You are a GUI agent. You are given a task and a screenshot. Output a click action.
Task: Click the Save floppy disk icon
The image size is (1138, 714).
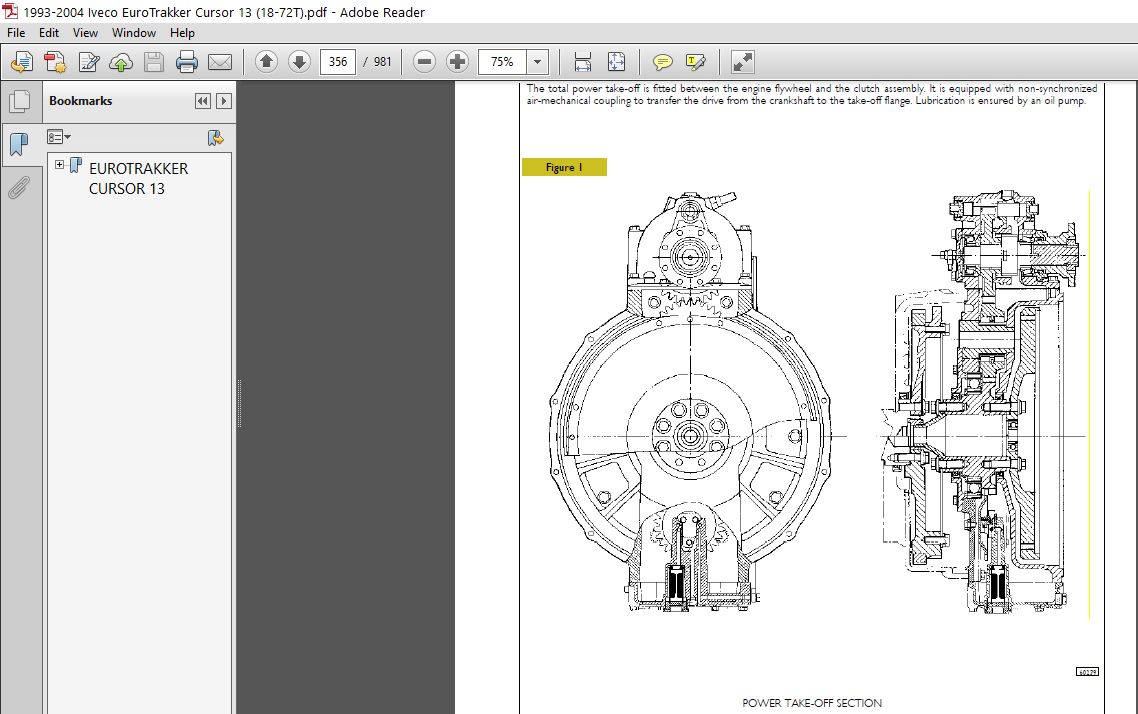[x=154, y=62]
